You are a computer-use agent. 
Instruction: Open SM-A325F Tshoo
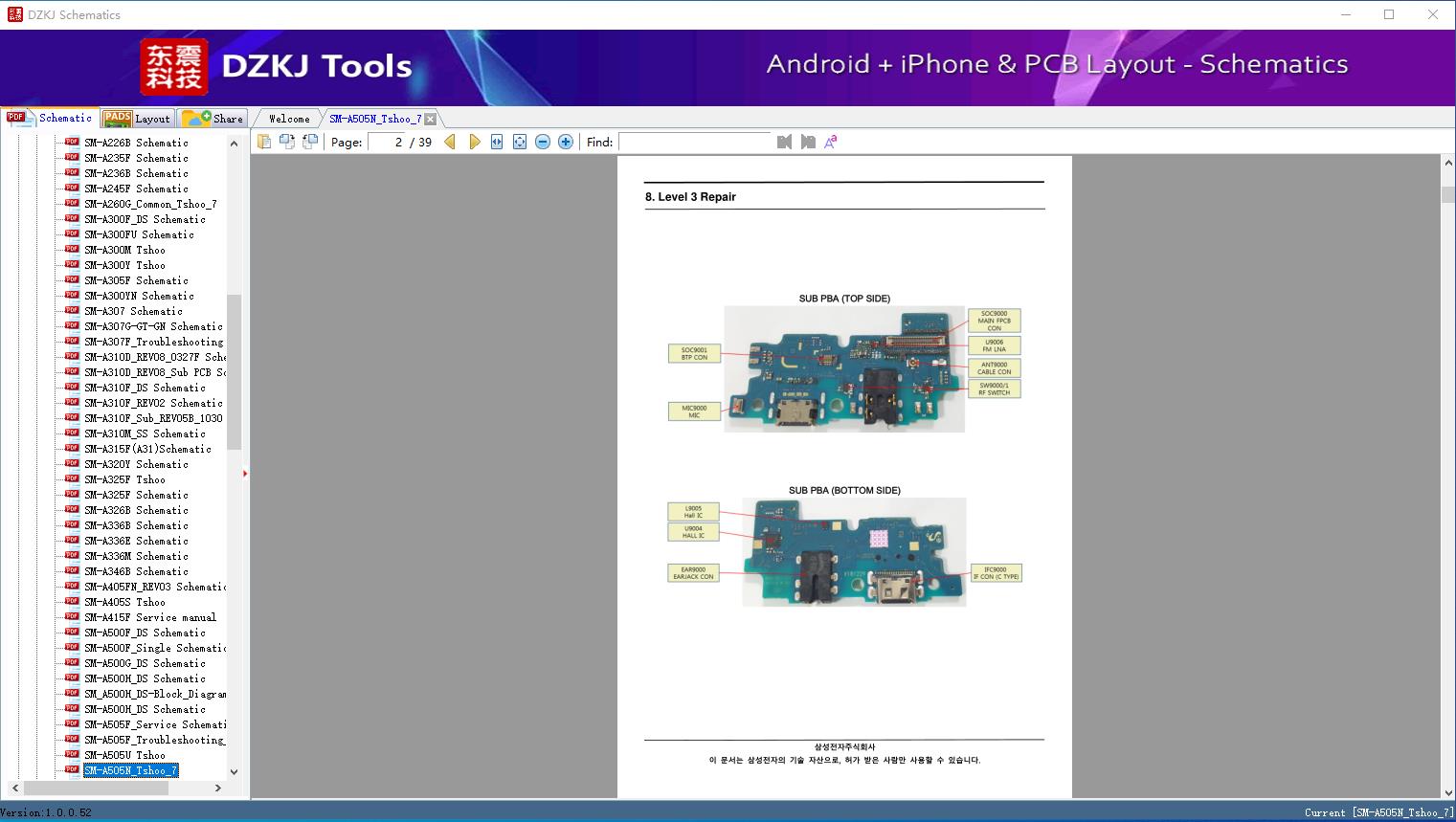tap(124, 479)
